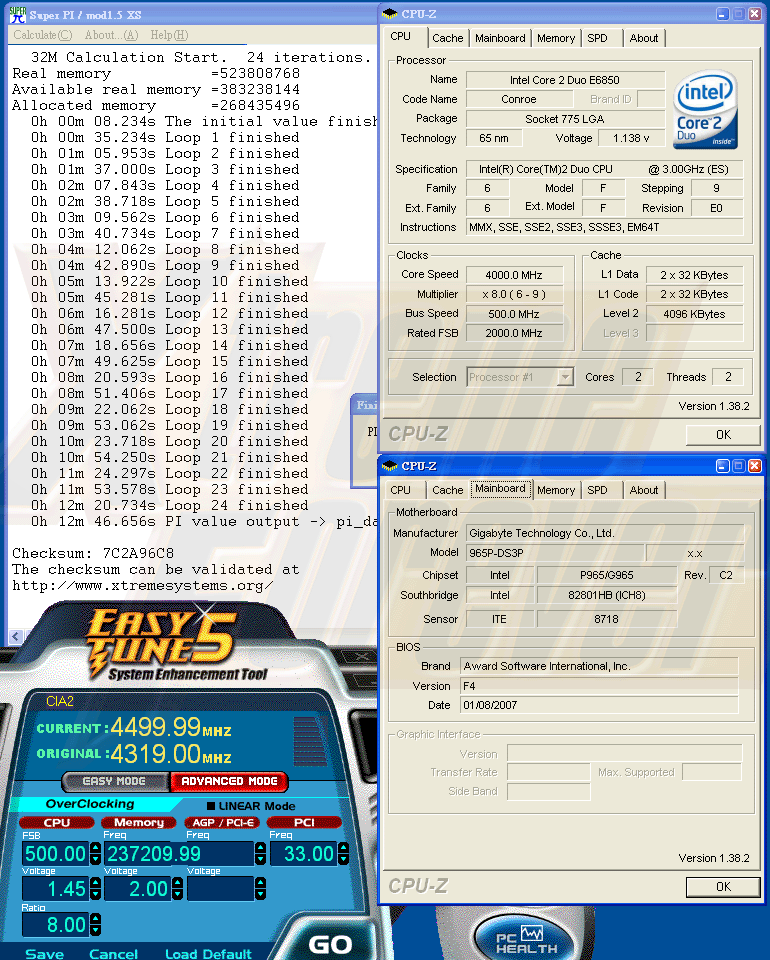Select the AGP / PCI-E category button

[223, 822]
